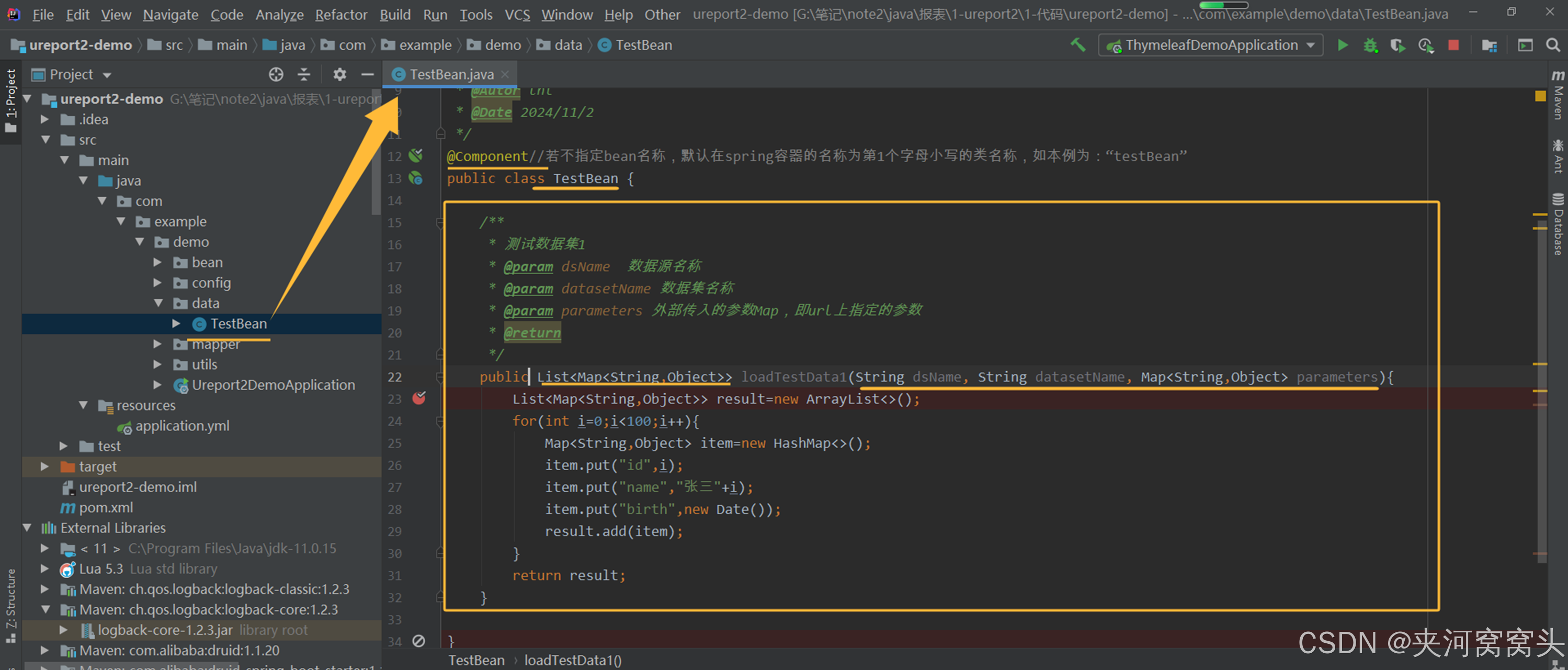Click the Project panel settings gear
The height and width of the screenshot is (670, 1568).
339,74
